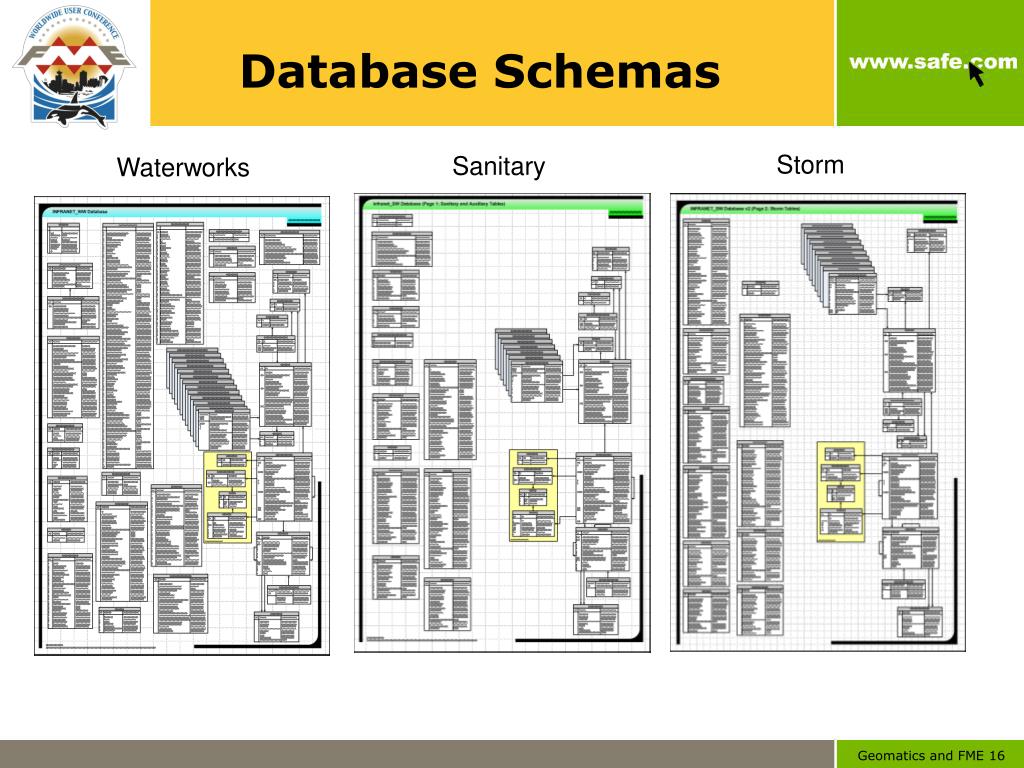The image size is (1024, 768).
Task: Open the www.safe.com link
Action: point(933,62)
